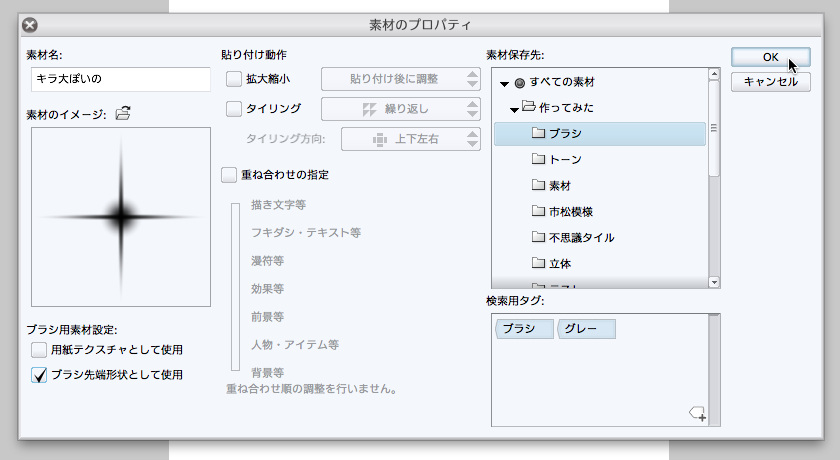Toggle 重ね合わせの指定 checkbox

[x=229, y=175]
